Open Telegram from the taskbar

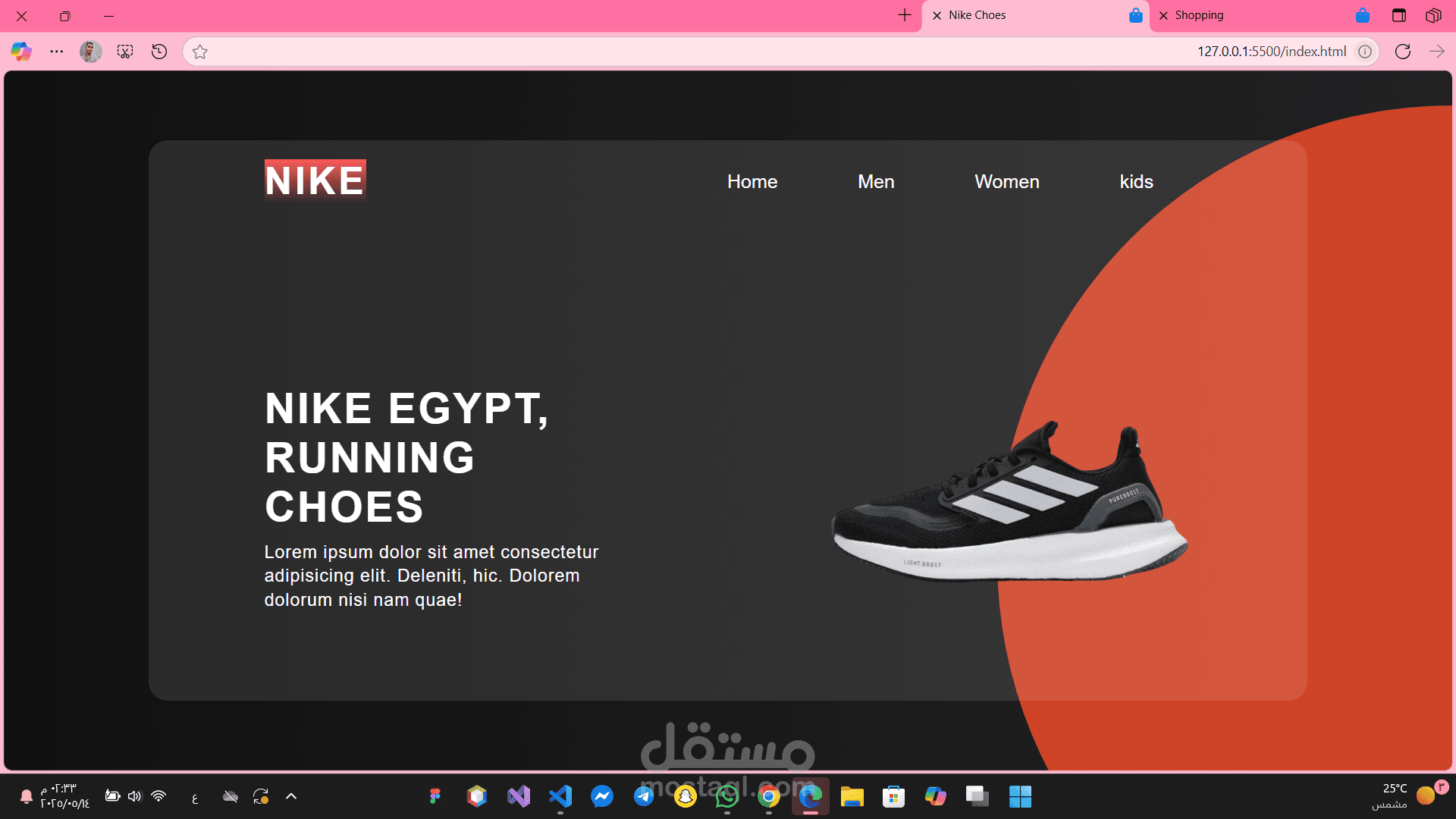tap(644, 796)
